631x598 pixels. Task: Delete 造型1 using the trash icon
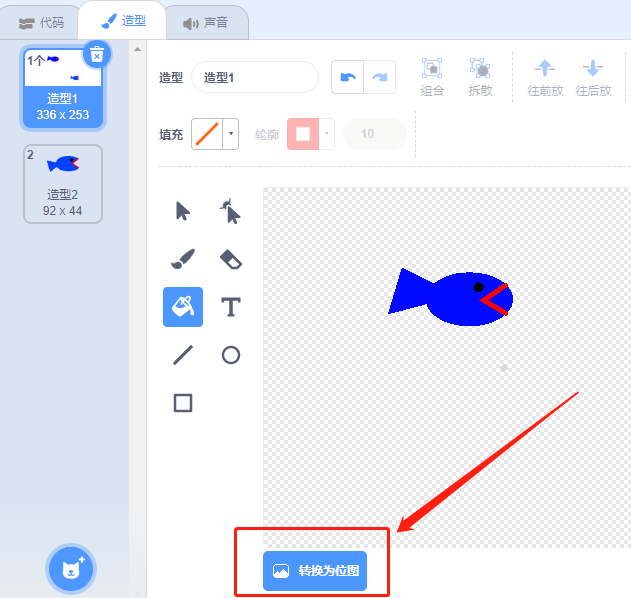(97, 54)
